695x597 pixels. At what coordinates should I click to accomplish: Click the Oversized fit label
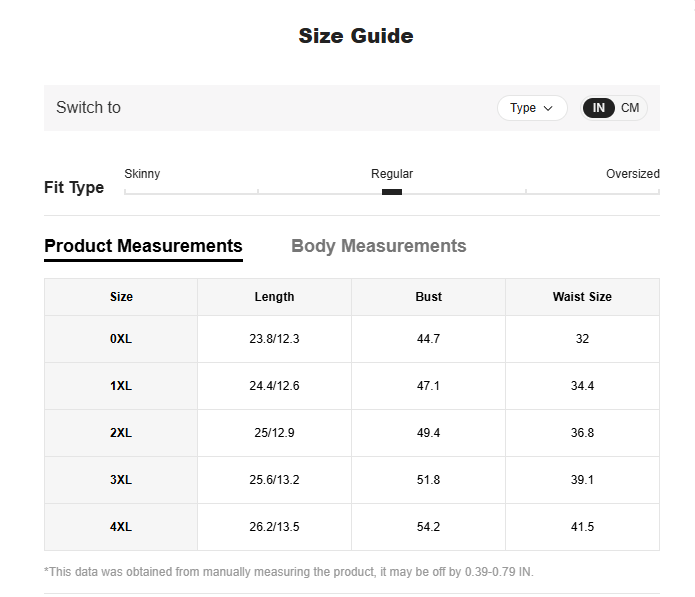633,174
